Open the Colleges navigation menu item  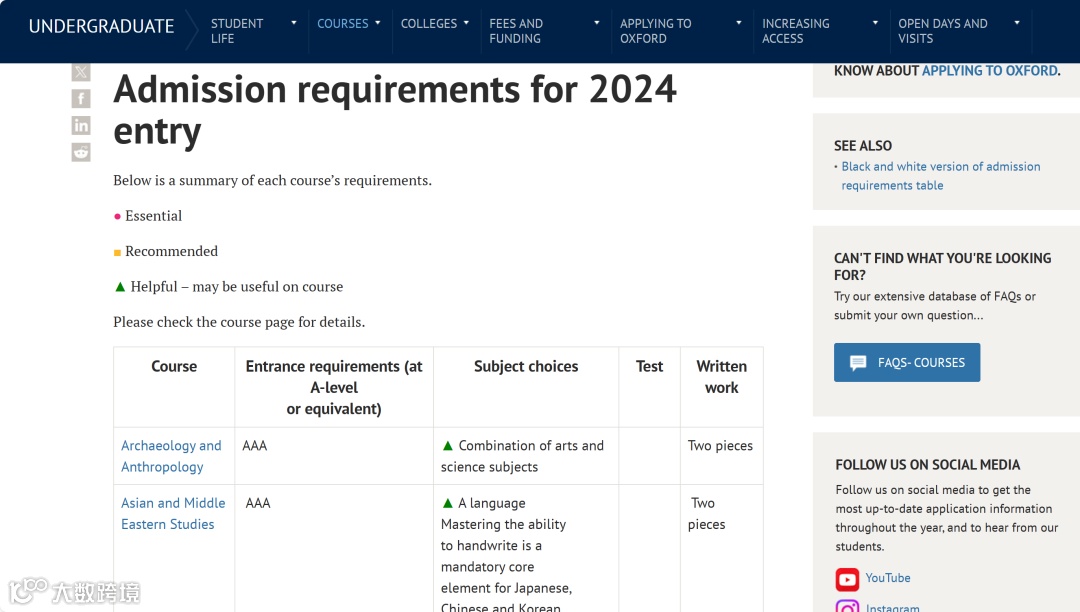pyautogui.click(x=429, y=23)
